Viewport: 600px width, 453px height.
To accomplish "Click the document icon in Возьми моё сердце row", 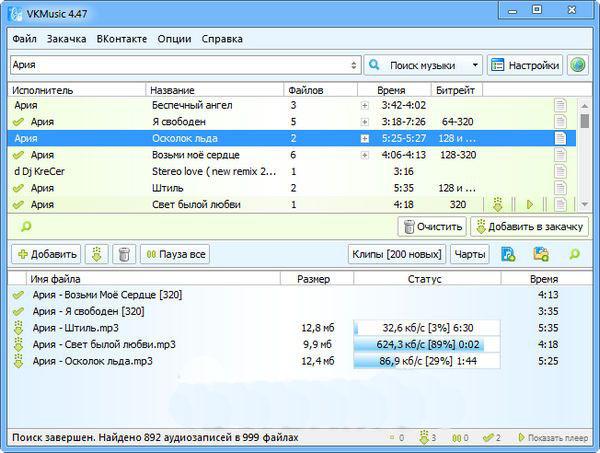I will [x=560, y=155].
